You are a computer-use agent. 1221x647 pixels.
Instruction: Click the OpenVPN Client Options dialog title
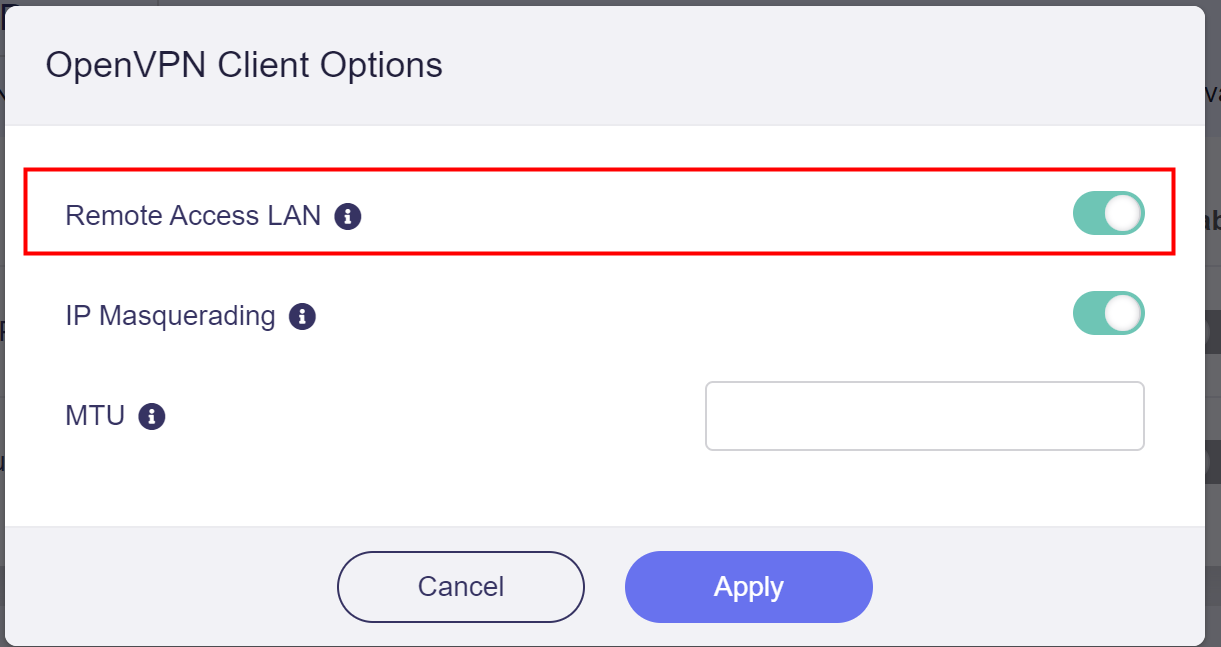coord(244,66)
